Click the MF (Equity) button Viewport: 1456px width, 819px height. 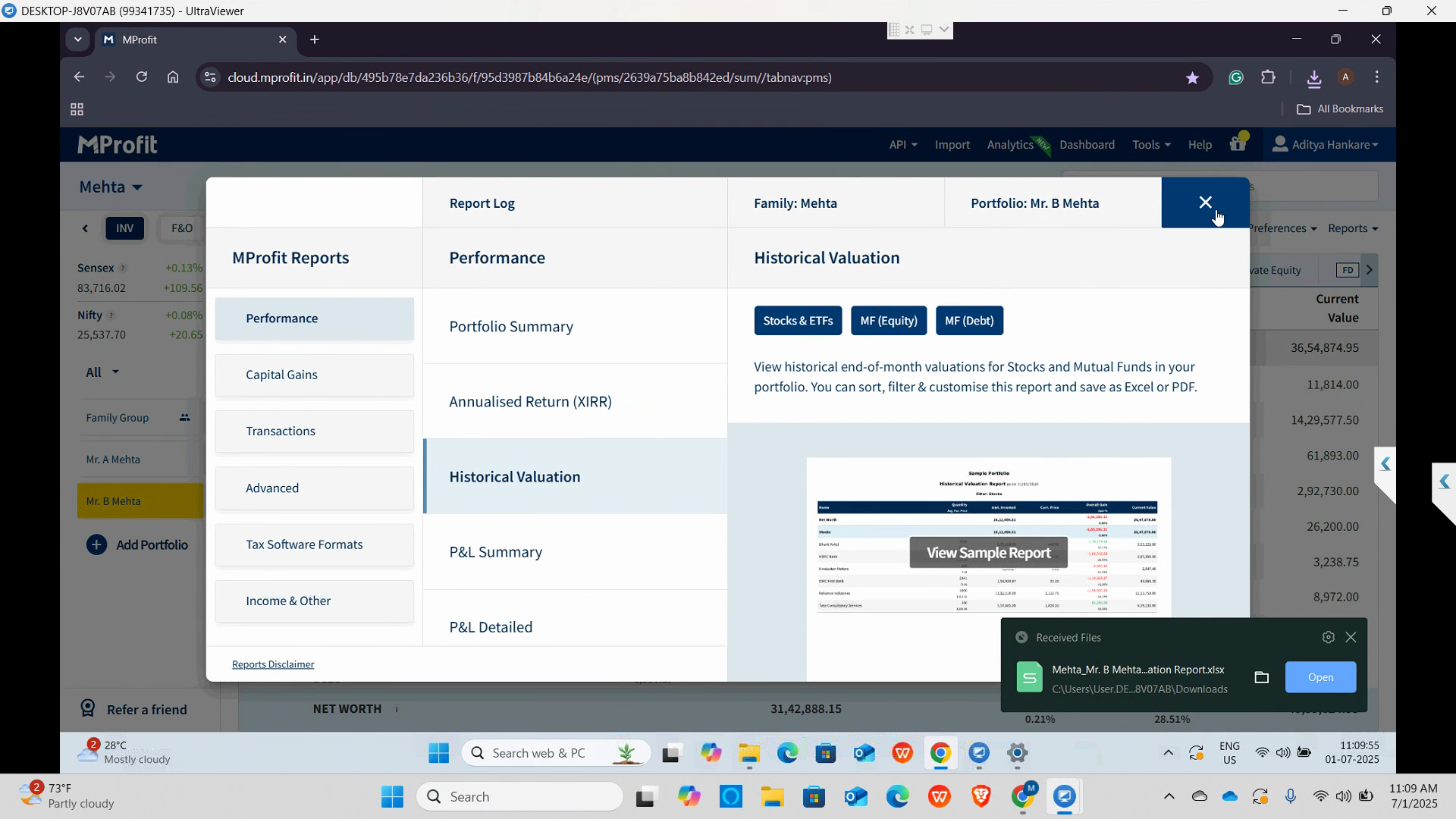[889, 321]
